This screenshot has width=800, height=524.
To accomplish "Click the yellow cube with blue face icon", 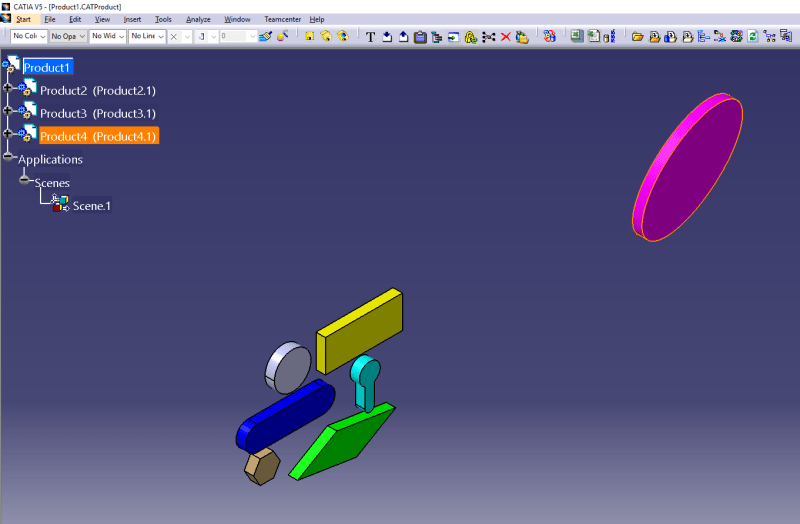I will [342, 36].
